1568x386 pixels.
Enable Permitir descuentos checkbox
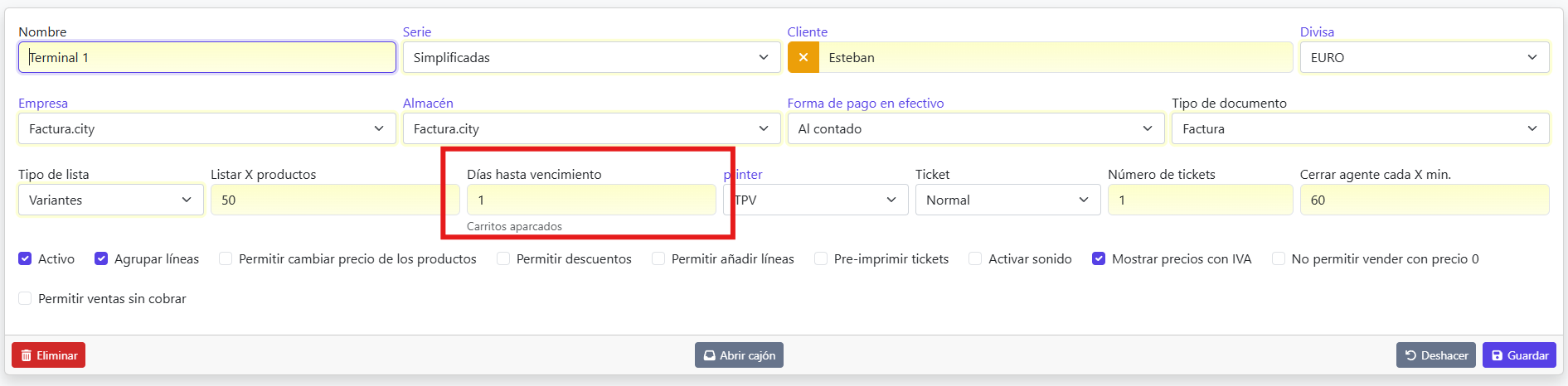(x=503, y=258)
